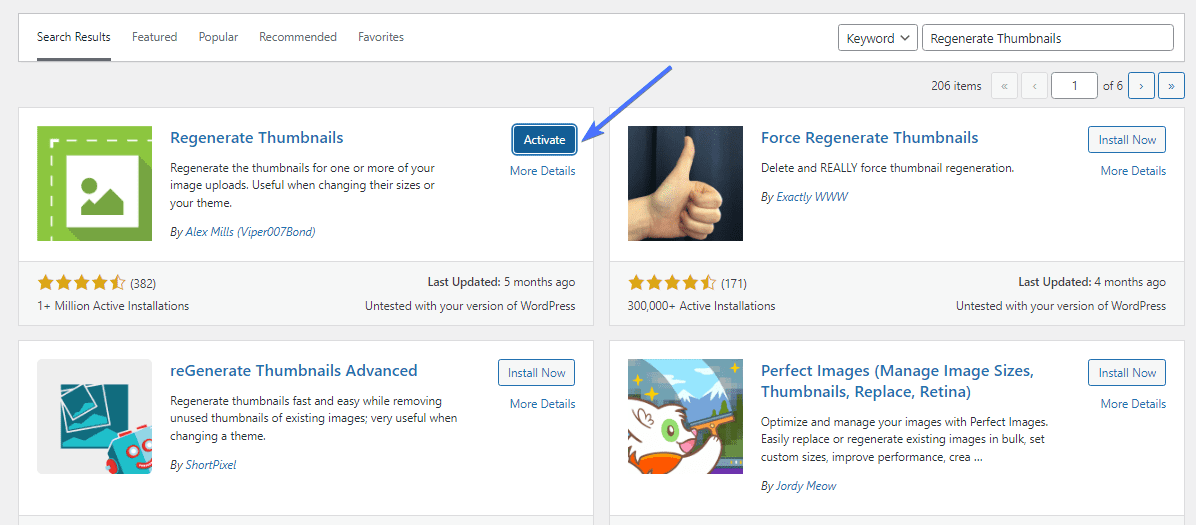The width and height of the screenshot is (1196, 525).
Task: Click the Perfect Images cat plugin icon
Action: tap(685, 417)
